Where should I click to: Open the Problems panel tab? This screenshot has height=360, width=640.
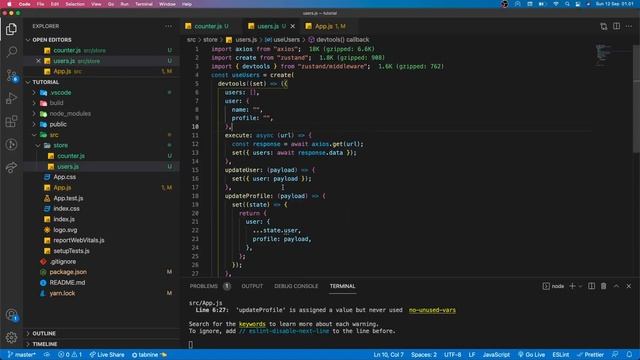[204, 286]
